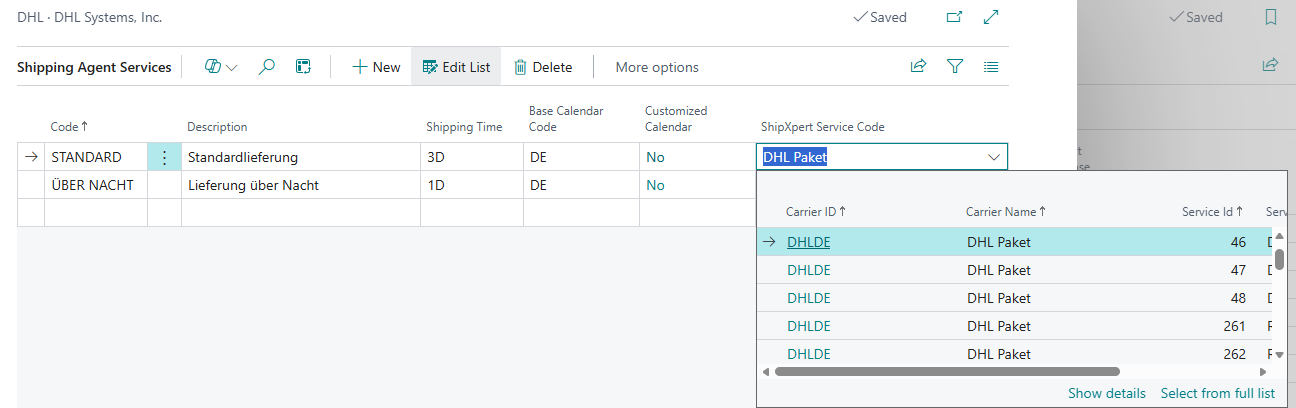Click the list layout view icon
Viewport: 1296px width, 408px height.
991,67
